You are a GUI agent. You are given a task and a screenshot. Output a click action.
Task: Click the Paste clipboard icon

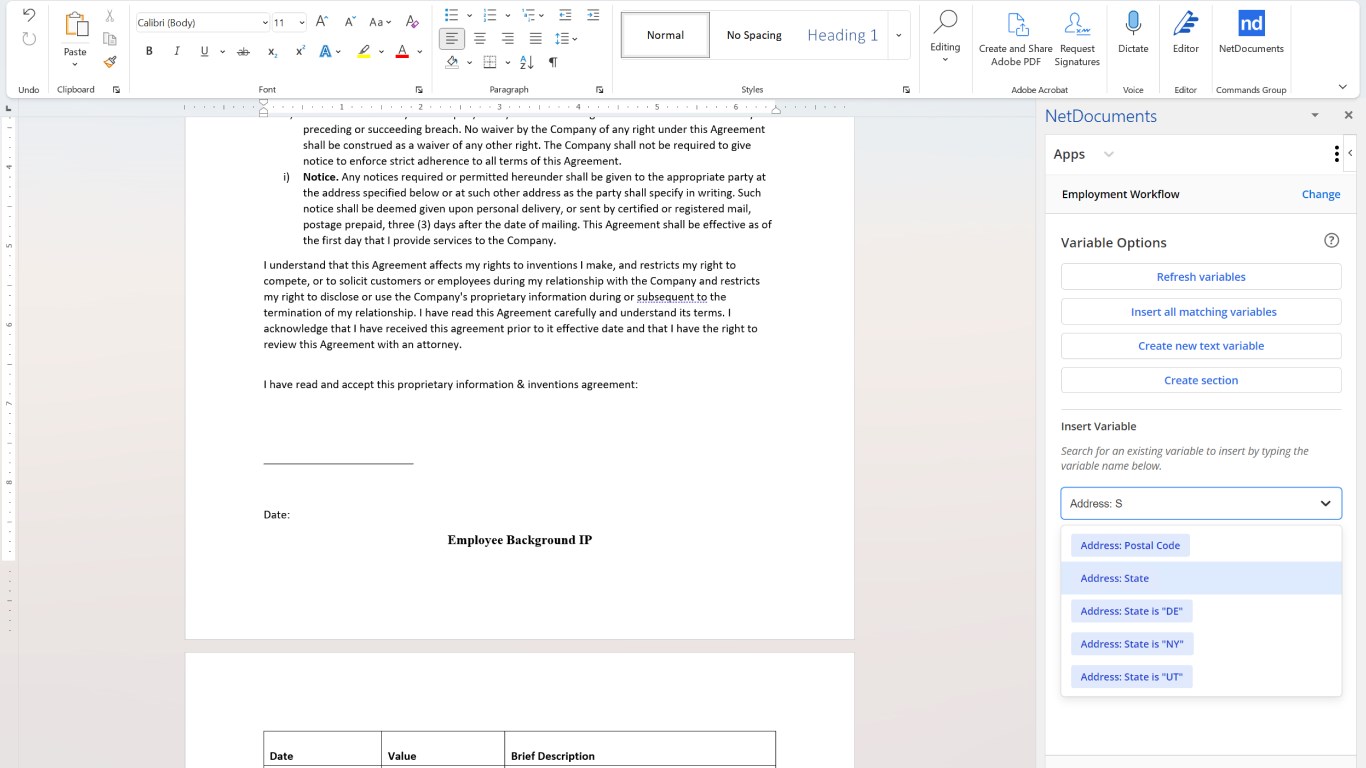pyautogui.click(x=75, y=25)
